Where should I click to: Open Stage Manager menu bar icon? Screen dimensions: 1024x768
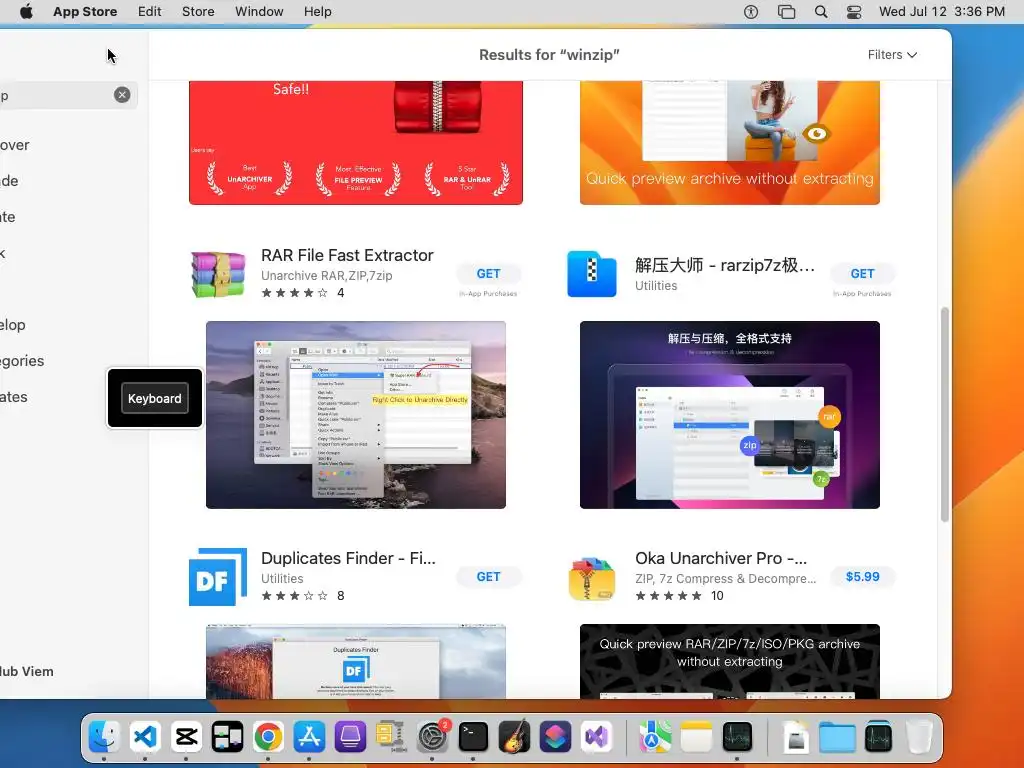(786, 12)
